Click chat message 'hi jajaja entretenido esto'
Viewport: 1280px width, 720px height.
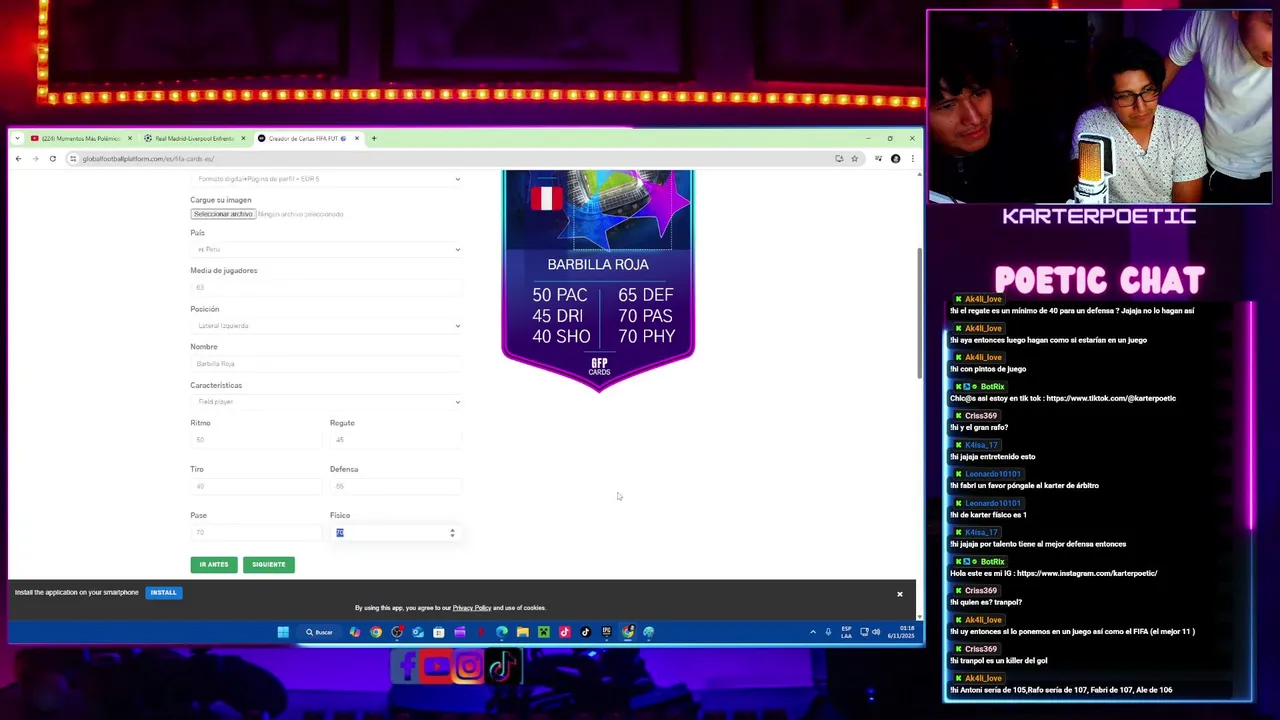point(992,457)
